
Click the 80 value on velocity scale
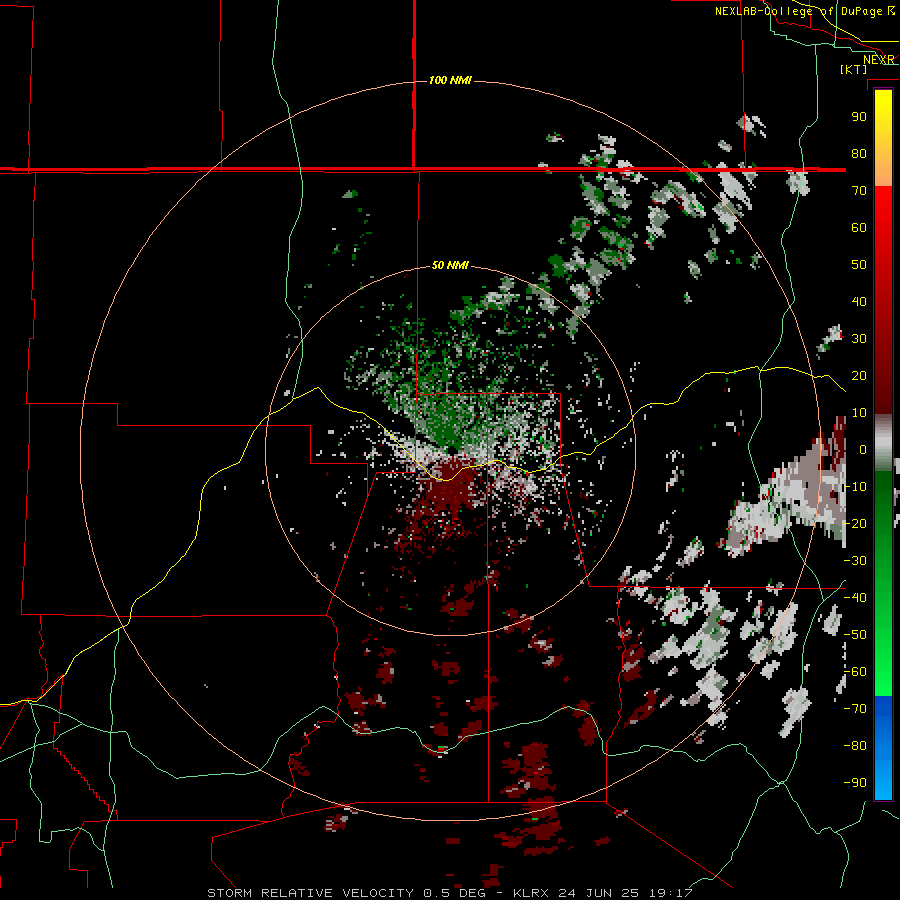tap(859, 153)
